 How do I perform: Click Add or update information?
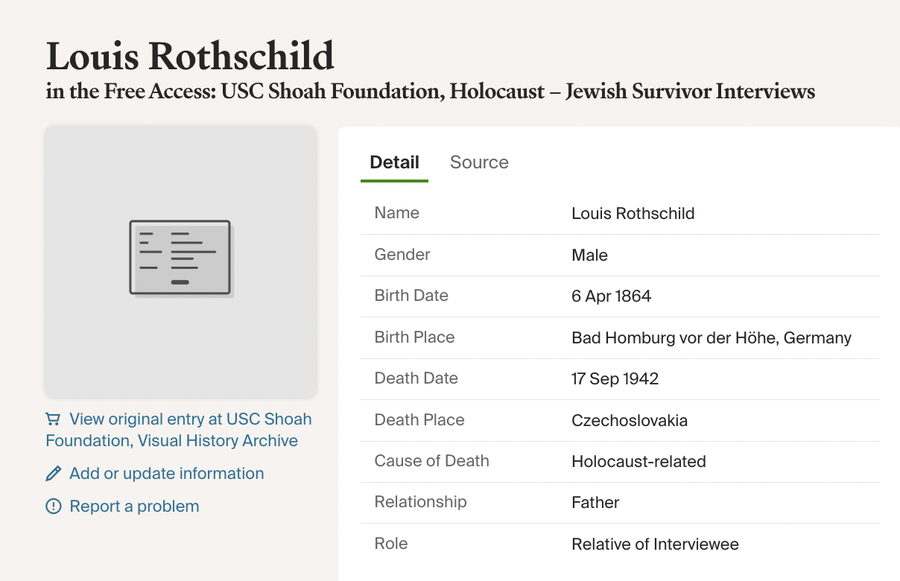(x=166, y=474)
